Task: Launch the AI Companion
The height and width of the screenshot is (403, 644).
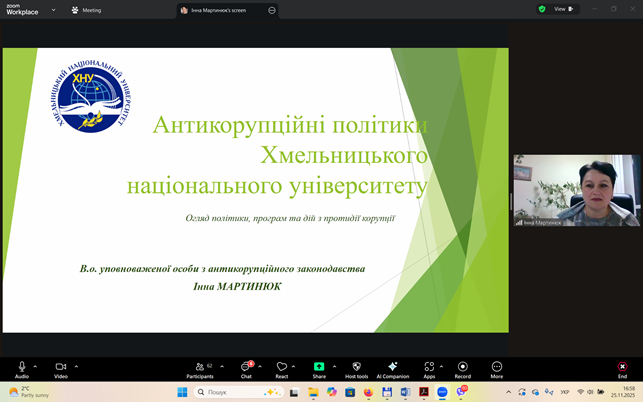Action: pos(393,367)
